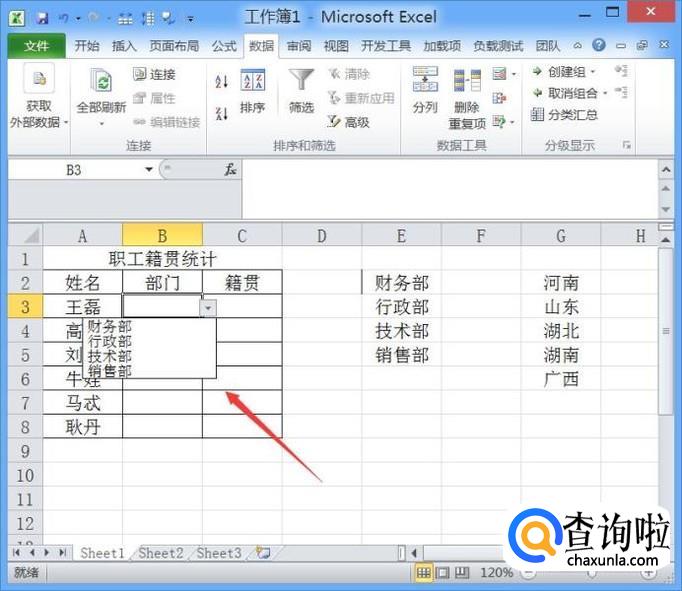Click the Consolidate icon

499,98
